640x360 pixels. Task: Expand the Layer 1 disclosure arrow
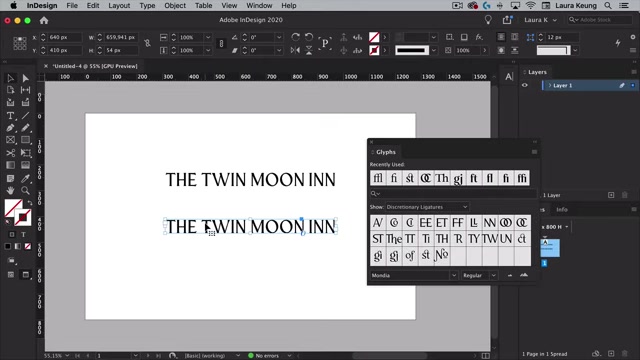click(x=550, y=85)
